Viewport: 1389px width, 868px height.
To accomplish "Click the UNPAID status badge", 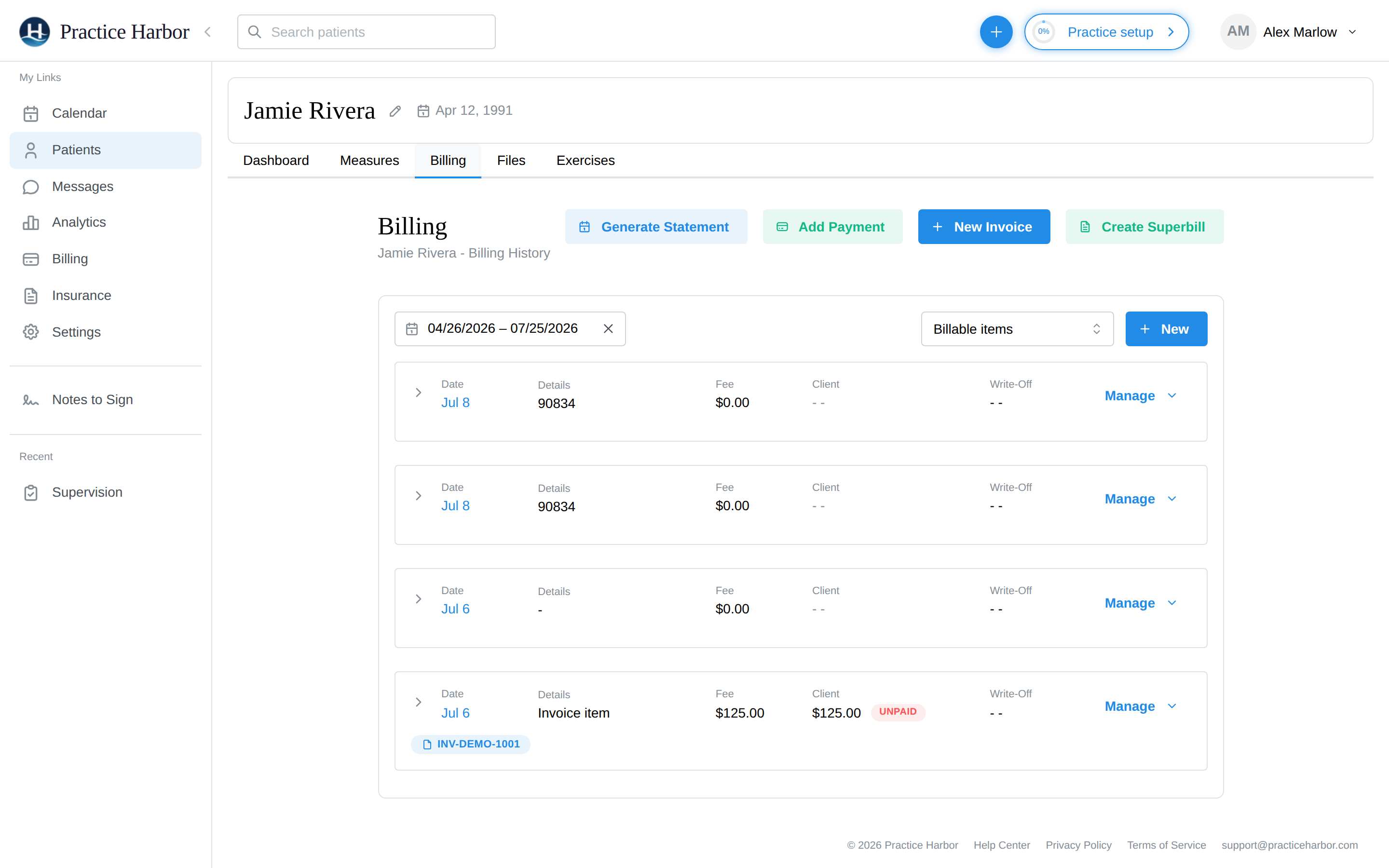I will (898, 712).
